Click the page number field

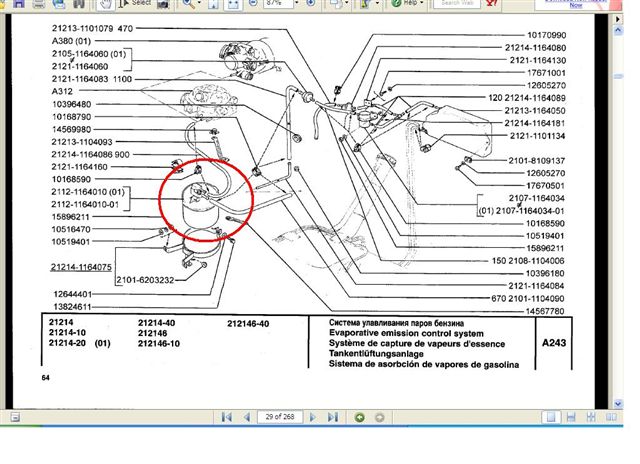[280, 416]
